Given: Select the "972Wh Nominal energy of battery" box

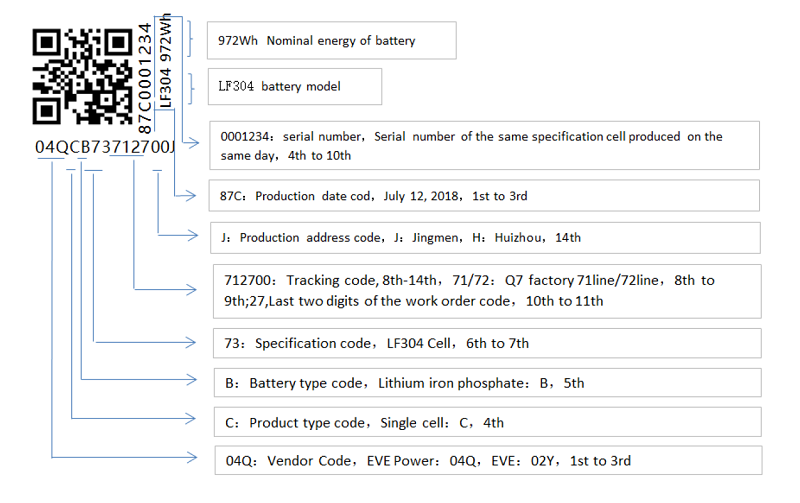Looking at the screenshot, I should point(332,41).
